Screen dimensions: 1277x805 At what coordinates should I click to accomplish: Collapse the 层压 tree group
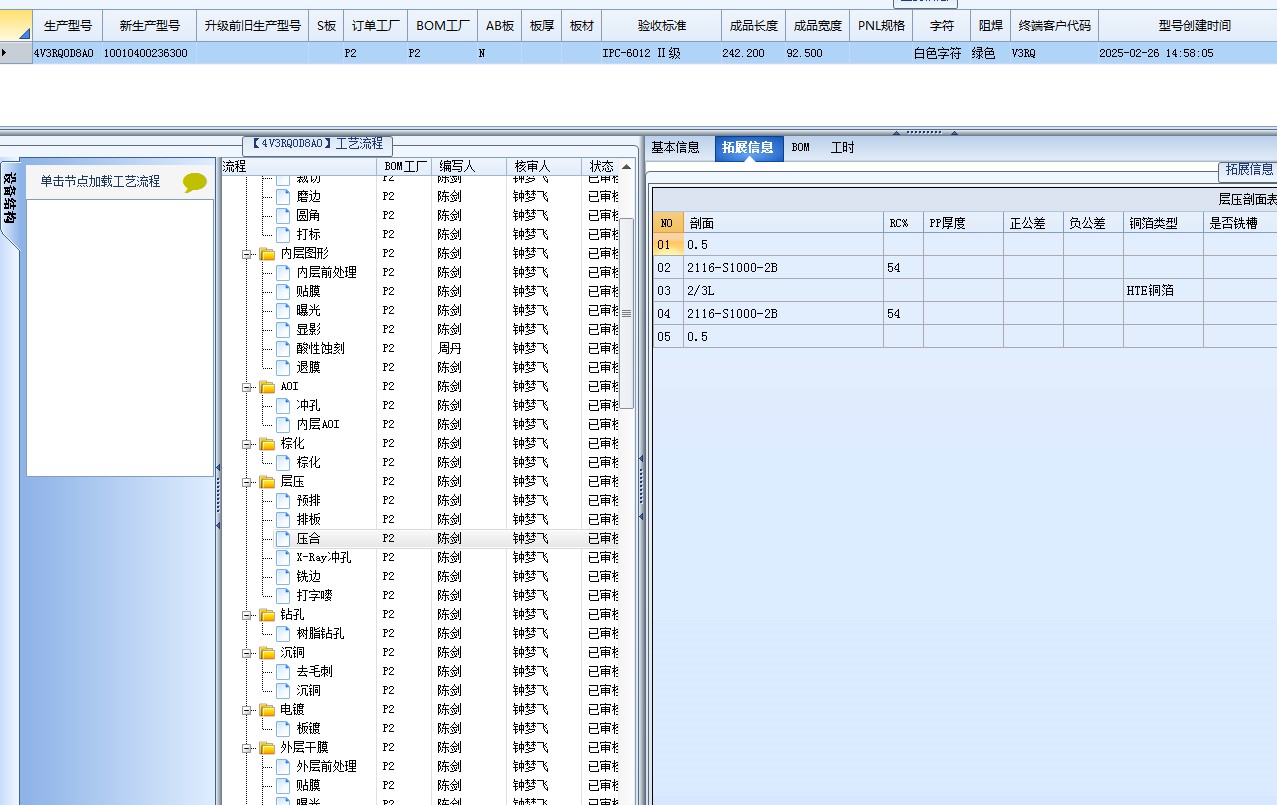click(x=247, y=482)
